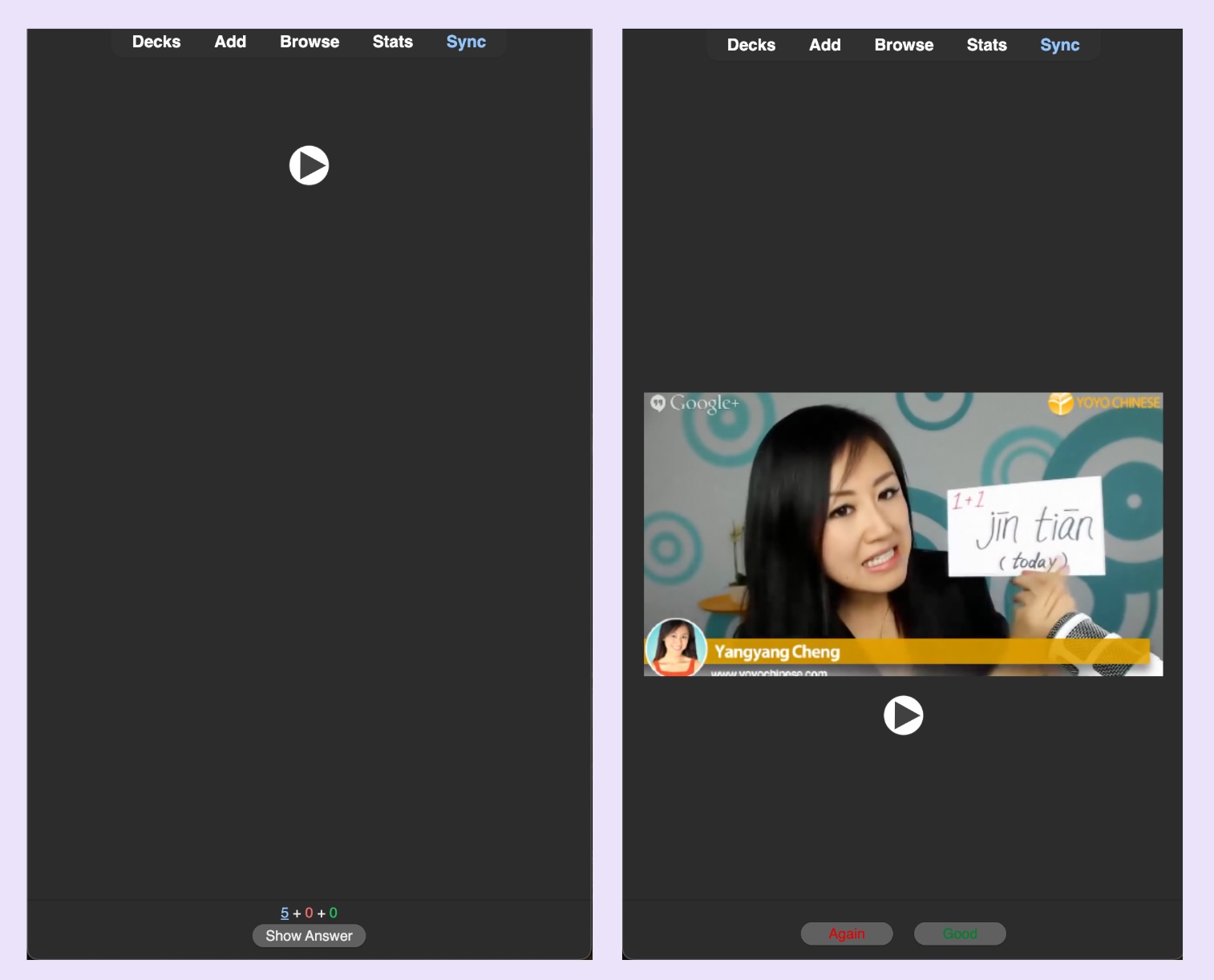Switch to the Add card screen

pos(230,42)
